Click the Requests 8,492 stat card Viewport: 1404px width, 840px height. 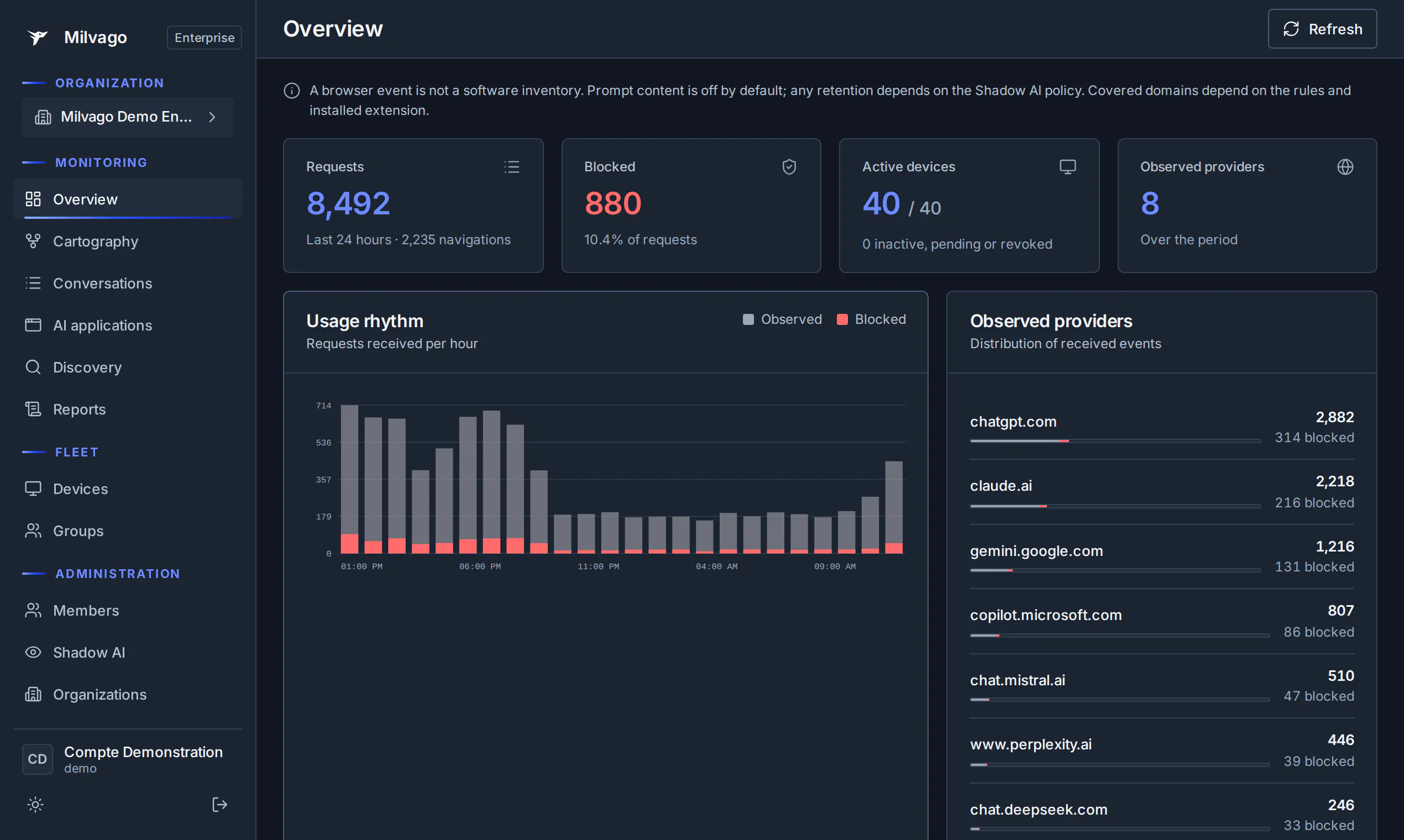point(413,206)
